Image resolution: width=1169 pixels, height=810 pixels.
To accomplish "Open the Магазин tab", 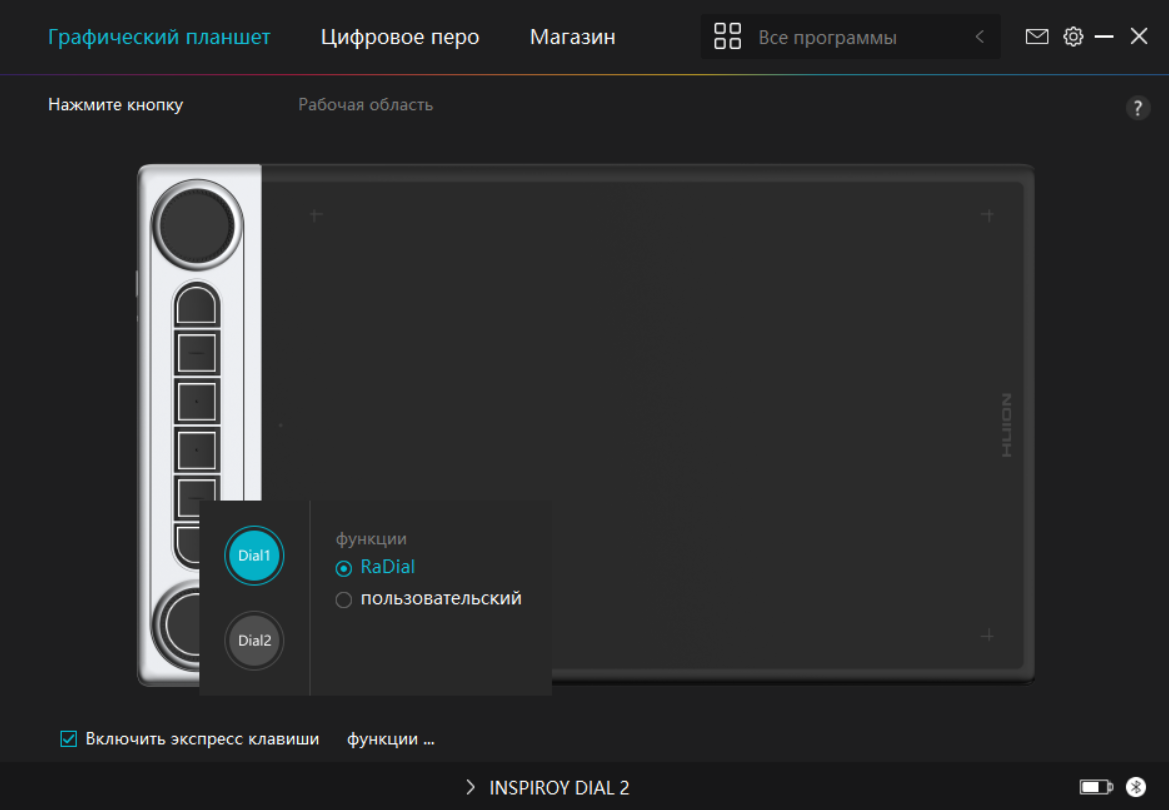I will [x=572, y=37].
